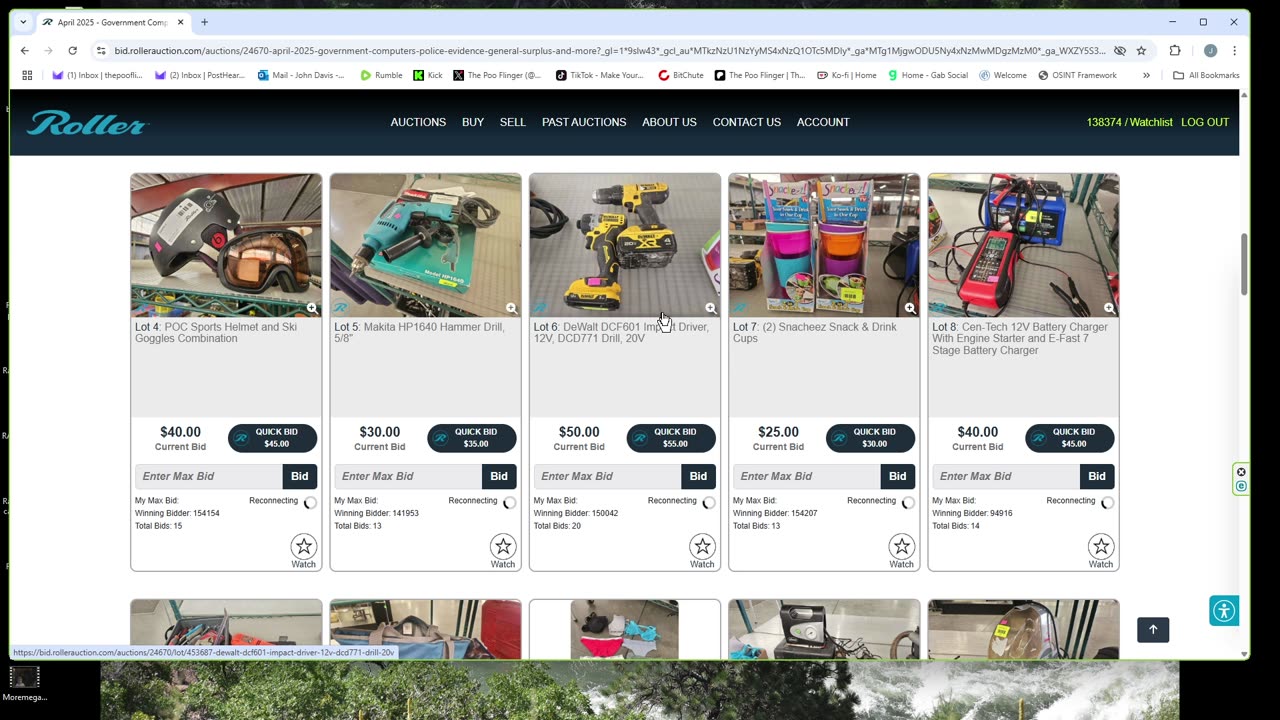The width and height of the screenshot is (1280, 720).
Task: Click the site info icon in address bar
Action: [101, 50]
